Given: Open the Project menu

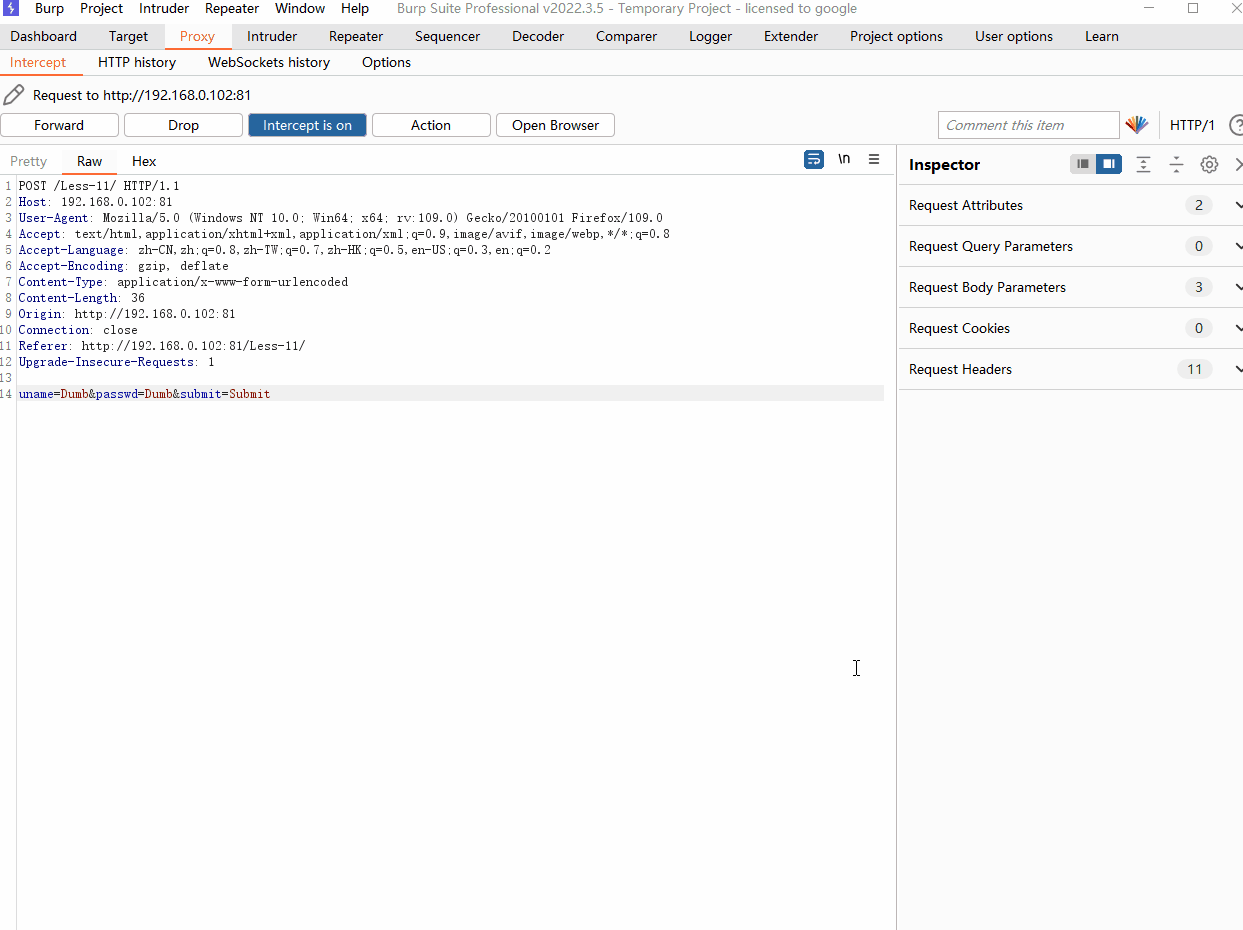Looking at the screenshot, I should click(x=101, y=8).
